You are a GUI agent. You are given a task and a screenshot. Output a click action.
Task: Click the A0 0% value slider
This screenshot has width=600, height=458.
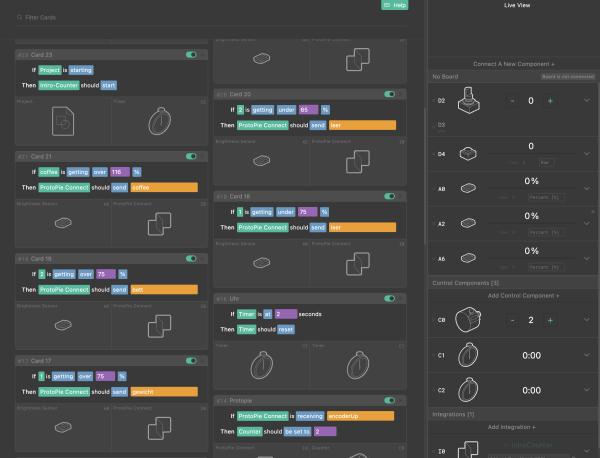[x=531, y=188]
